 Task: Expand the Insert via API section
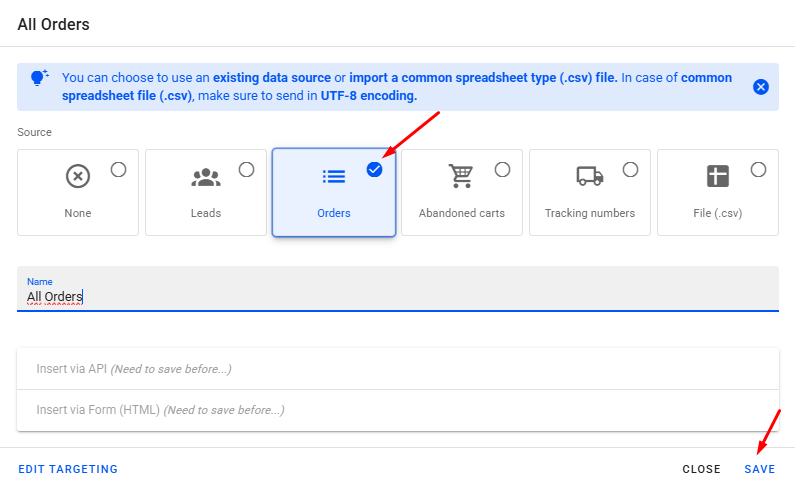pos(397,369)
